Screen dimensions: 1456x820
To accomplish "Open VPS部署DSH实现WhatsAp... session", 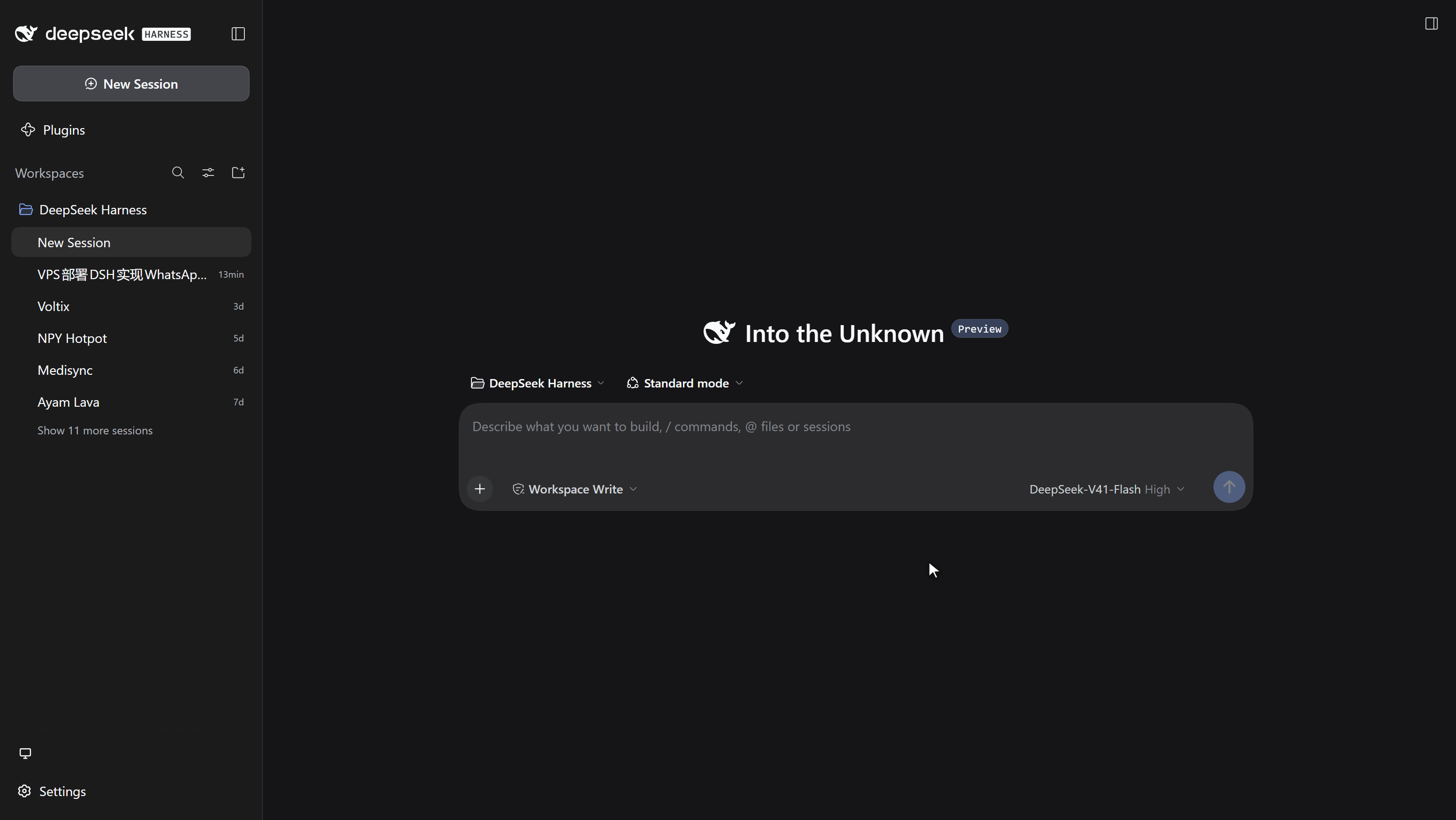I will 131,274.
